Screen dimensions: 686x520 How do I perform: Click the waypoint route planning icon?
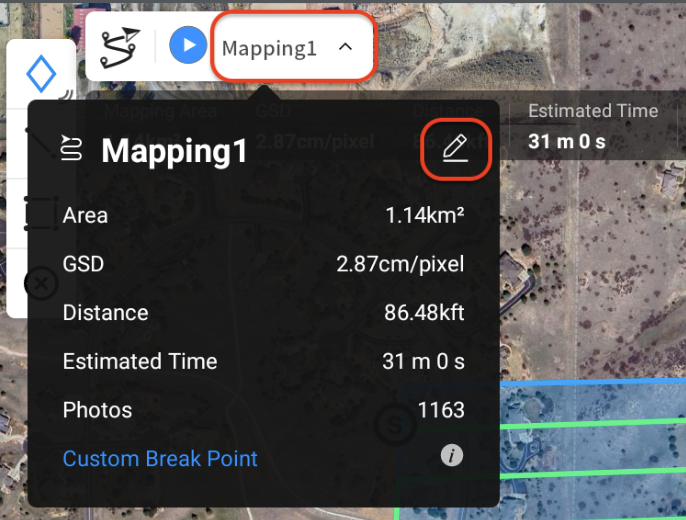pyautogui.click(x=120, y=47)
